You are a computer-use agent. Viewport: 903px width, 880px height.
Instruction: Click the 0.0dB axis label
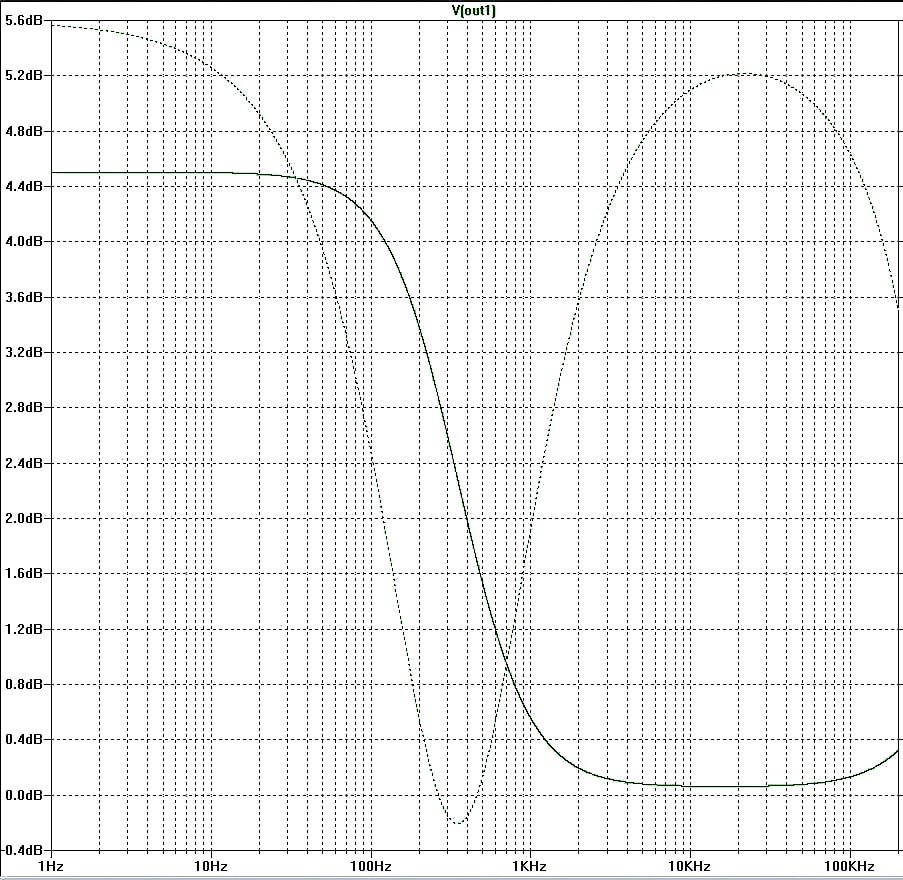[x=24, y=795]
